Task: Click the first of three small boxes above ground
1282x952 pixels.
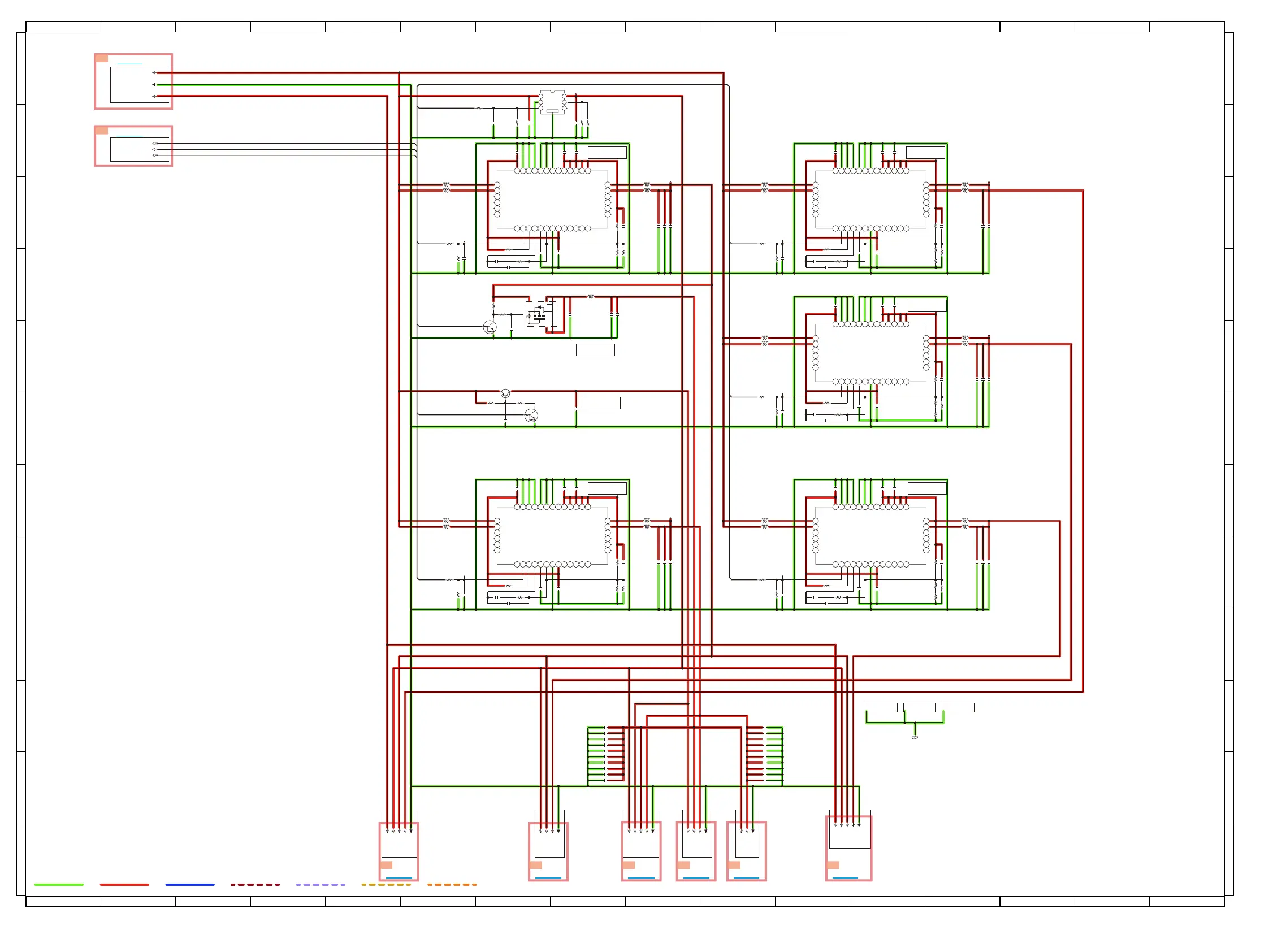Action: (x=881, y=708)
